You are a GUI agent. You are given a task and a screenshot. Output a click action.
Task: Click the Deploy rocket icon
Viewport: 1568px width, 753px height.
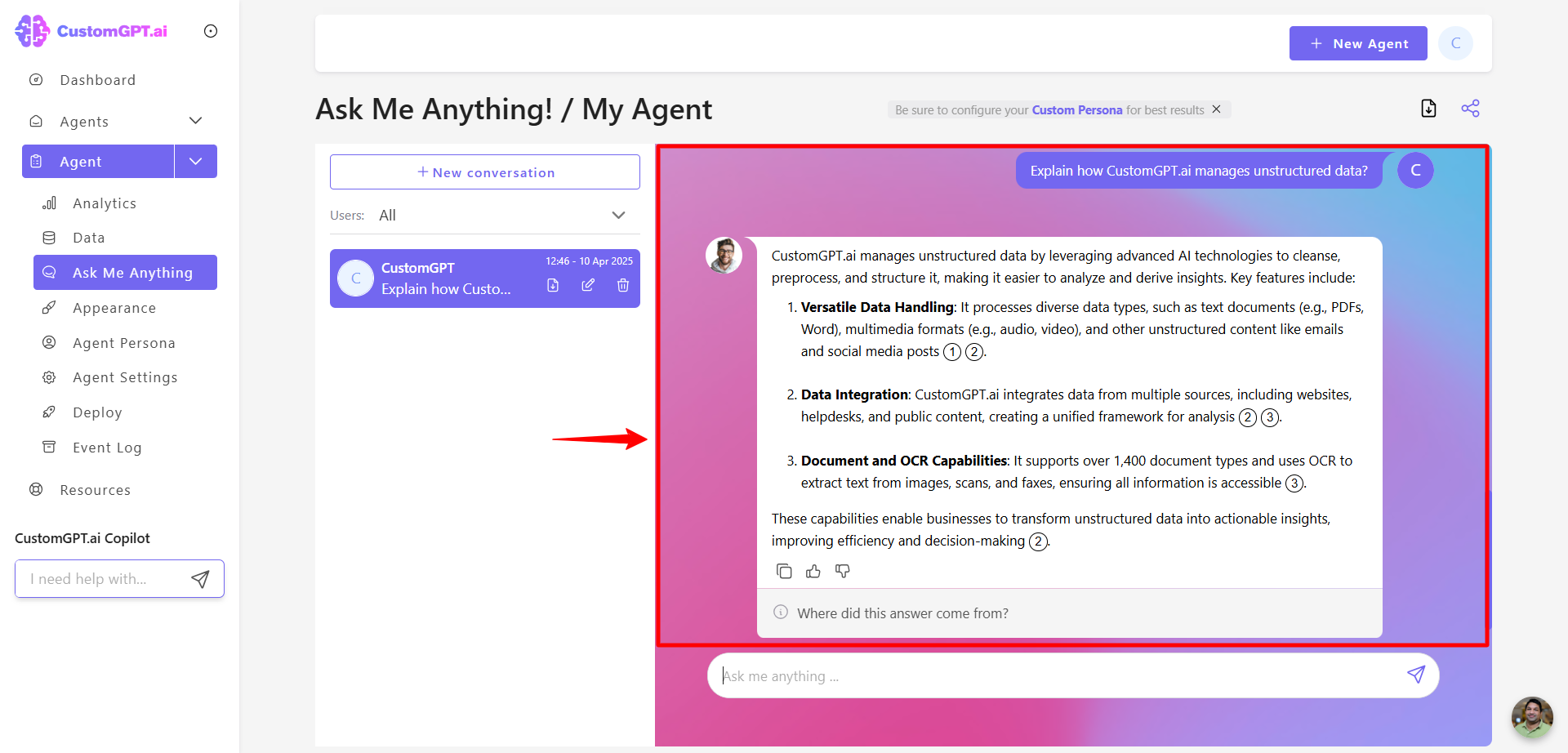pos(49,412)
